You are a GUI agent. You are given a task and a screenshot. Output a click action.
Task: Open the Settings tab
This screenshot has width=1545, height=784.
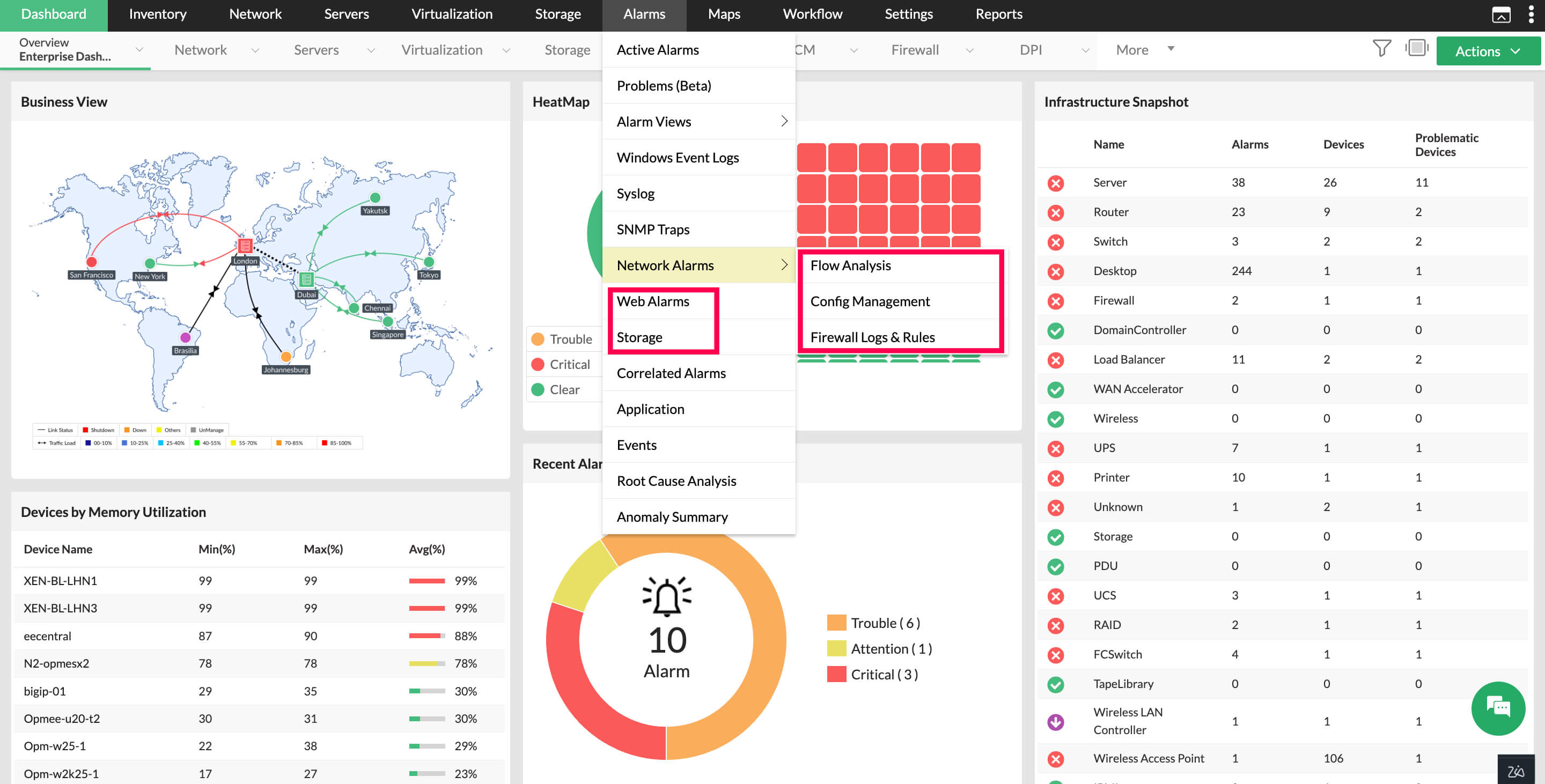coord(909,14)
